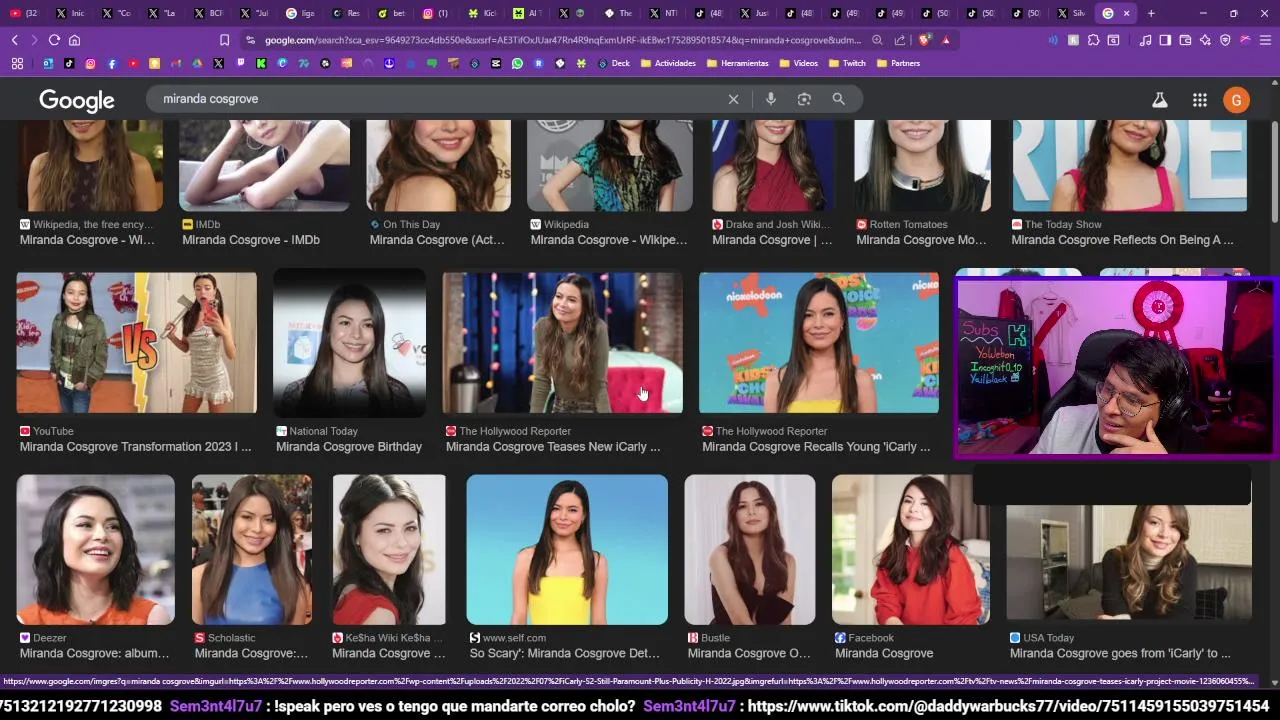Click the browser address bar URL

point(562,40)
